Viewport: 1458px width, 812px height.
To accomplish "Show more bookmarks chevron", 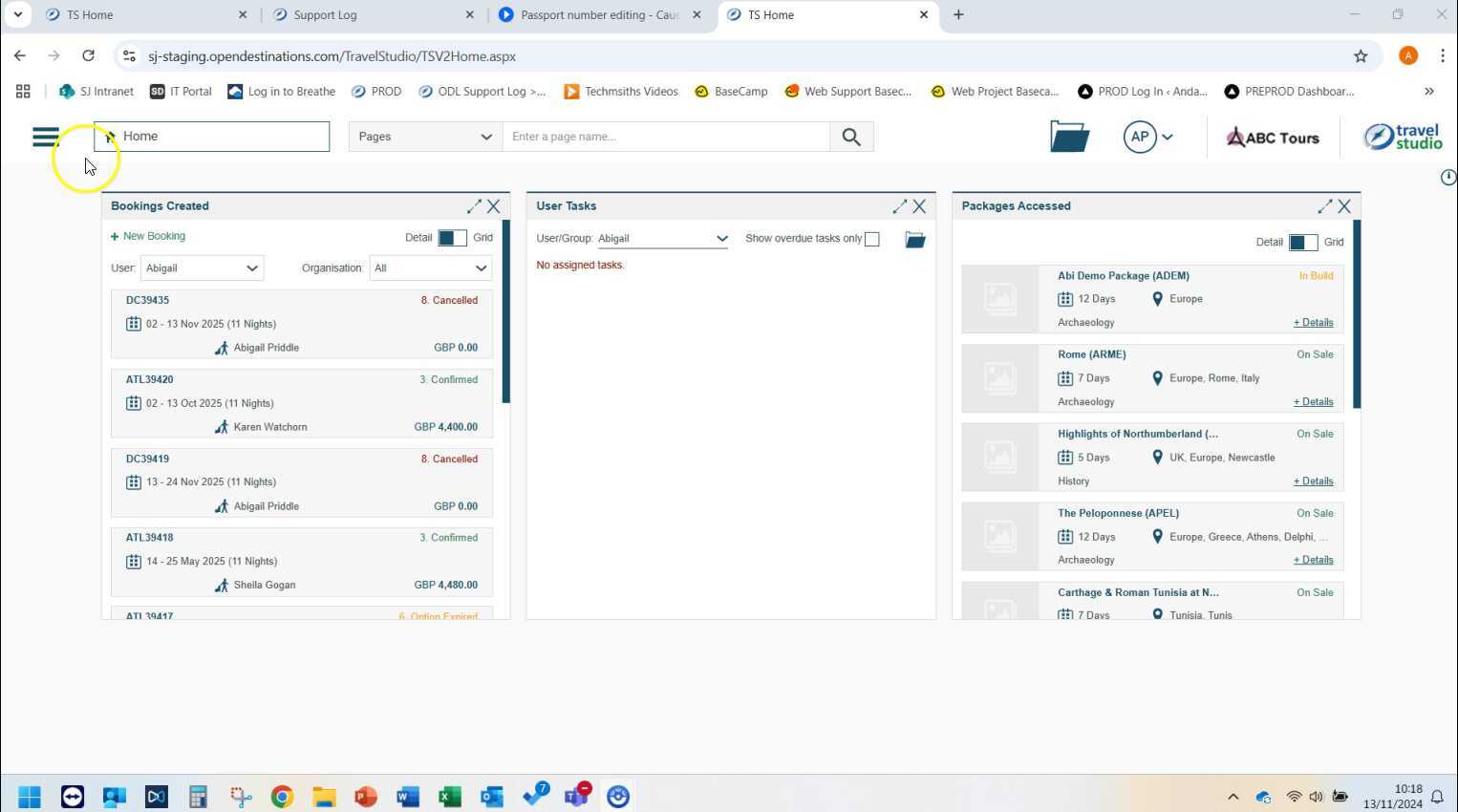I will (x=1429, y=92).
